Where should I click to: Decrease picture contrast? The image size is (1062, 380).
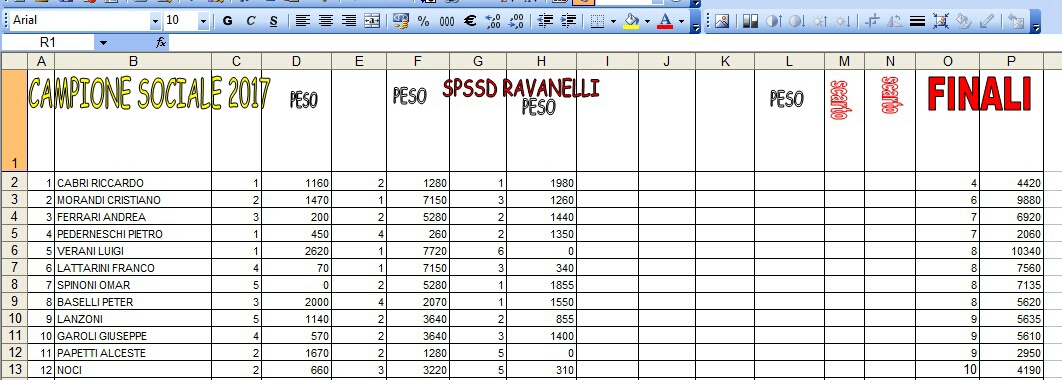796,21
